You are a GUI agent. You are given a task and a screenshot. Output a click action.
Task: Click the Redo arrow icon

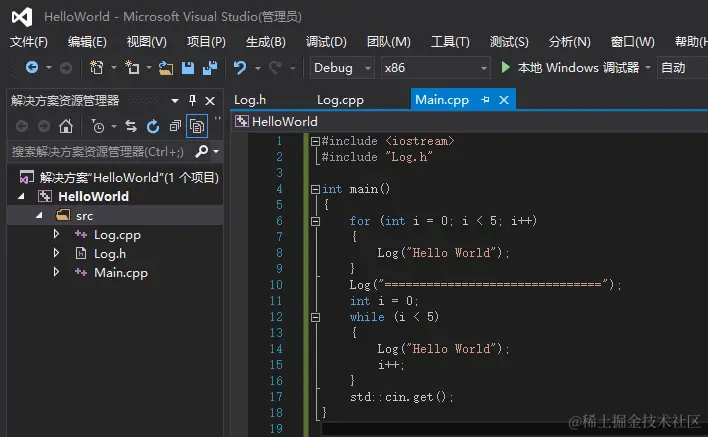(275, 68)
